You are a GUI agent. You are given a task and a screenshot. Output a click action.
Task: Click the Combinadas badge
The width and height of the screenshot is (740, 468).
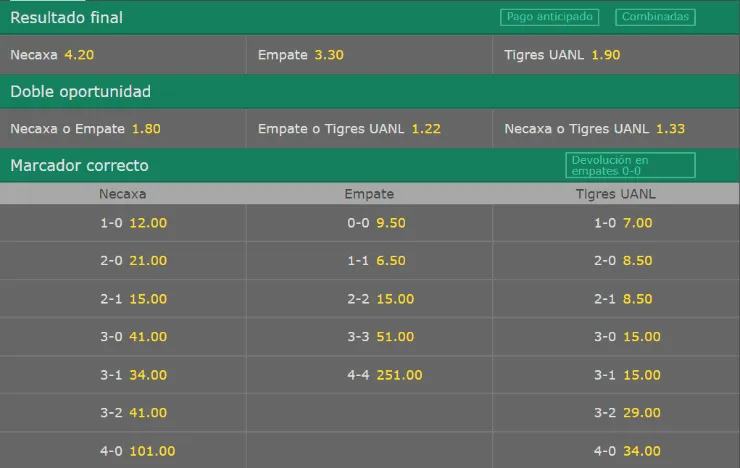[655, 17]
